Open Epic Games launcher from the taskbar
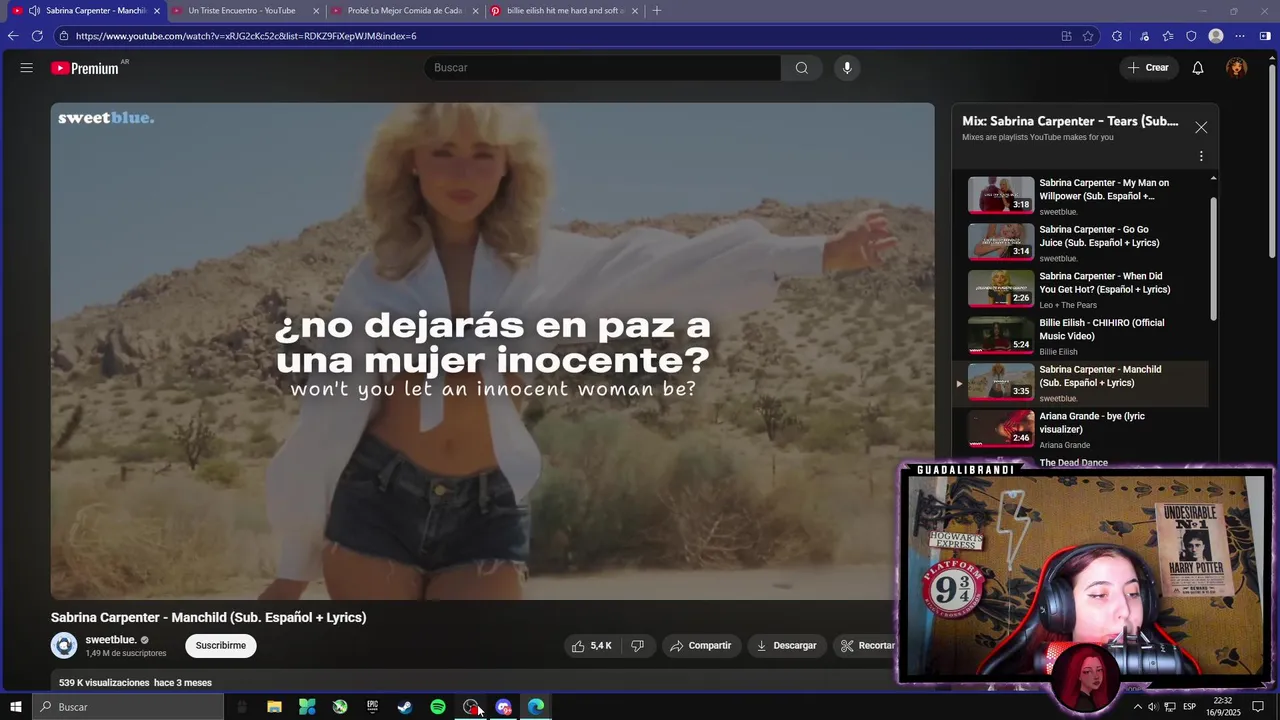The width and height of the screenshot is (1280, 720). (372, 707)
